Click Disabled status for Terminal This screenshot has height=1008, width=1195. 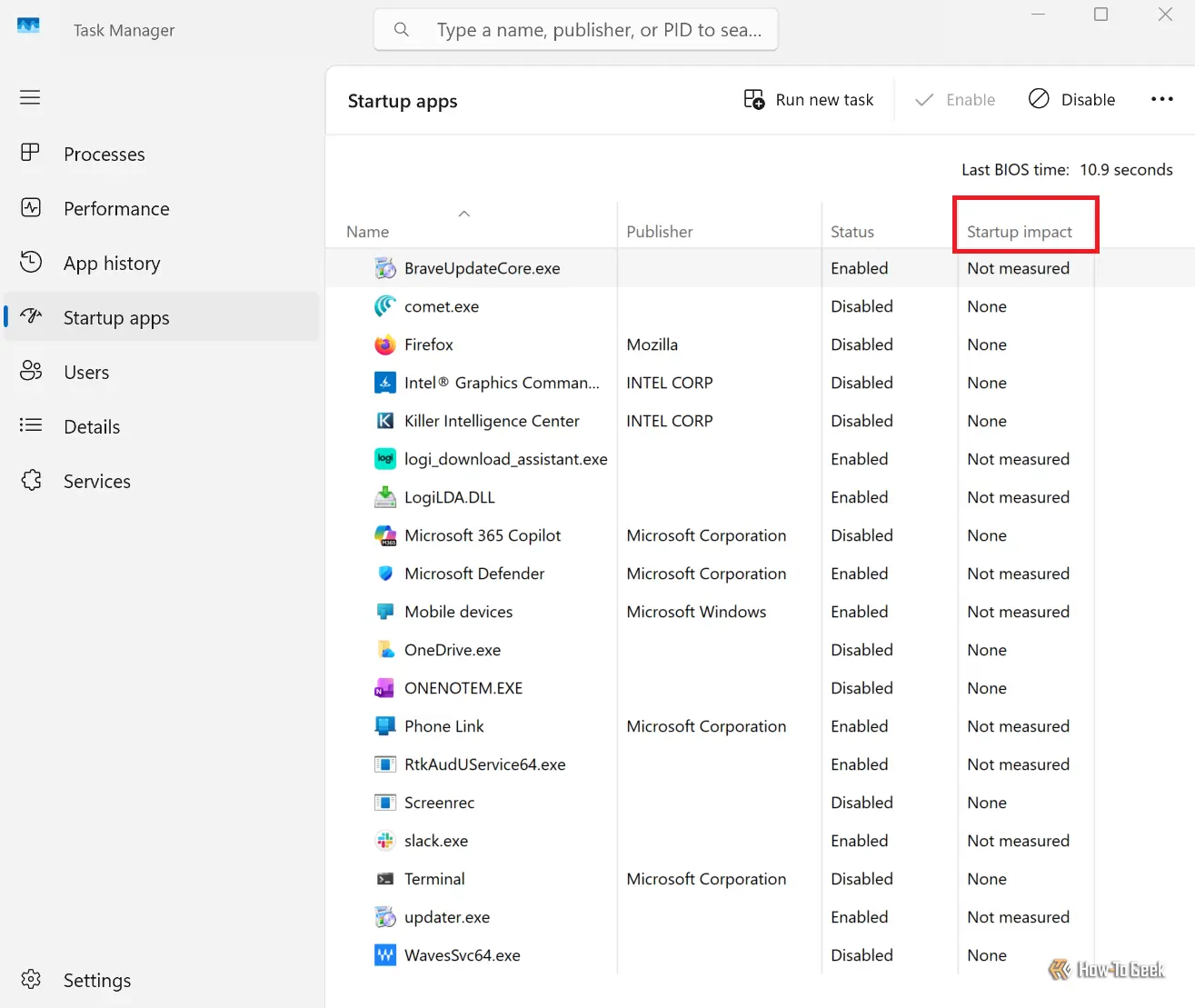point(861,879)
